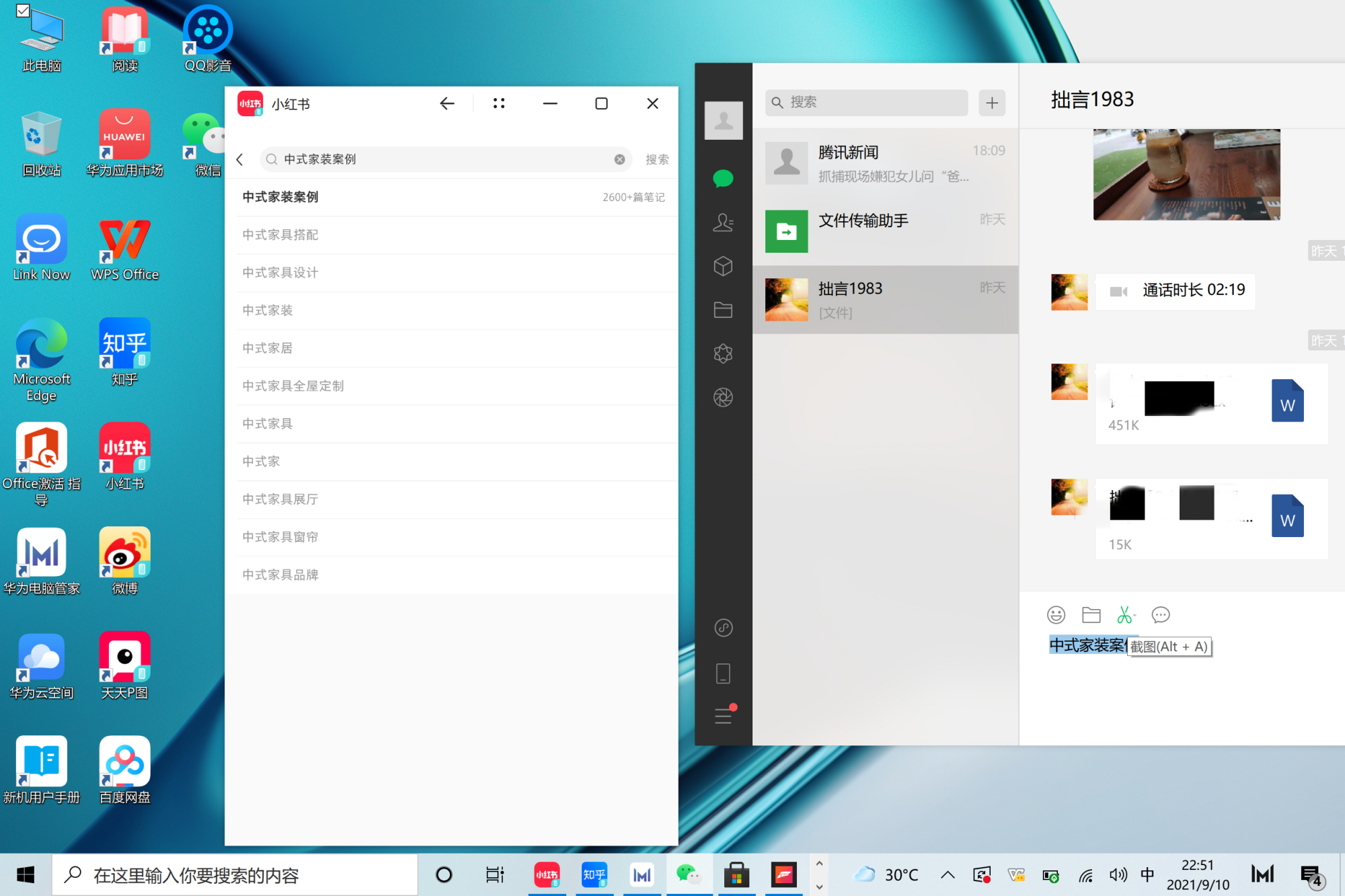Show hidden system tray icons chevron
The height and width of the screenshot is (896, 1345).
coord(948,874)
